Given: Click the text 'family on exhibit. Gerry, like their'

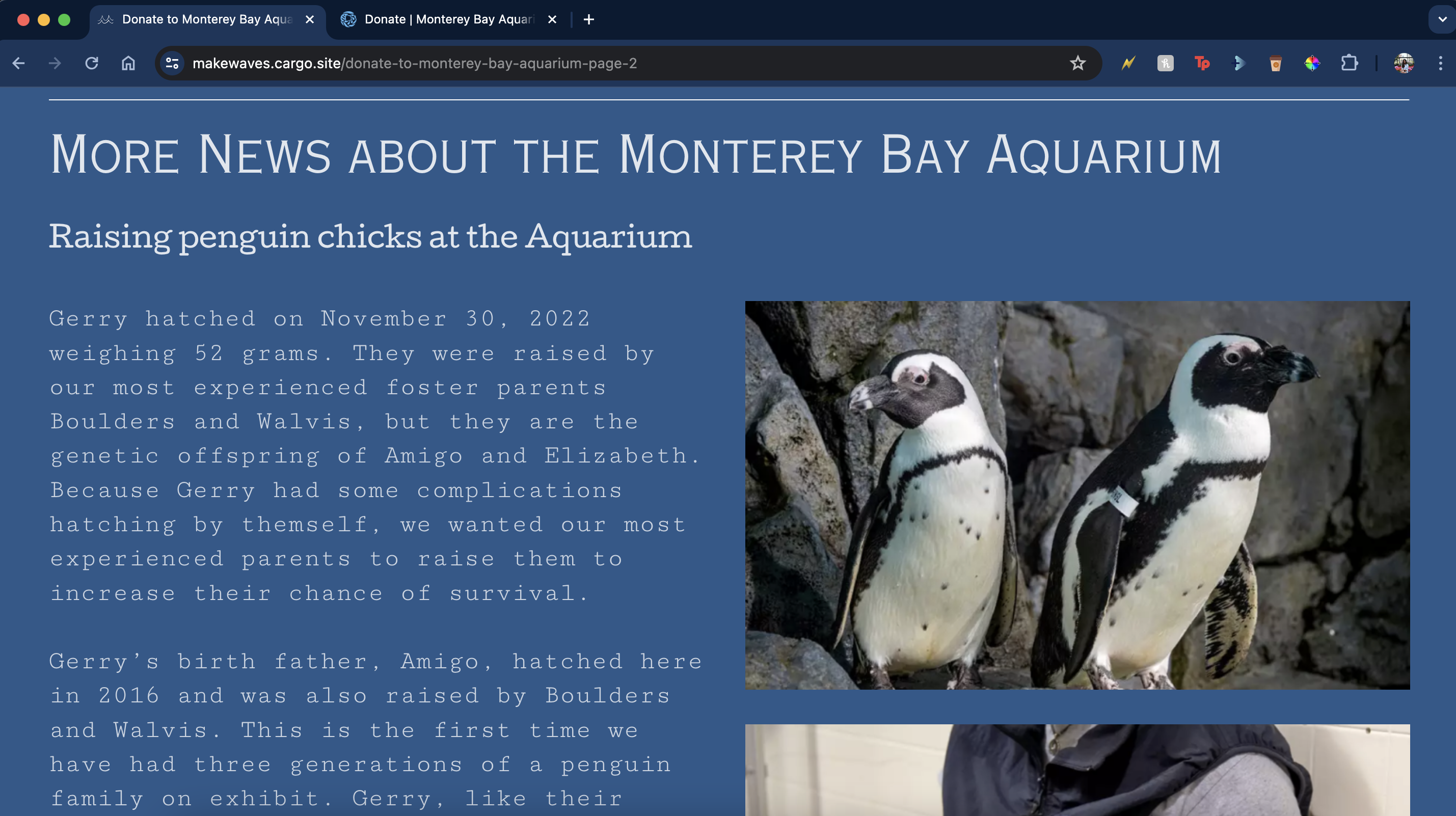Looking at the screenshot, I should click(x=336, y=799).
